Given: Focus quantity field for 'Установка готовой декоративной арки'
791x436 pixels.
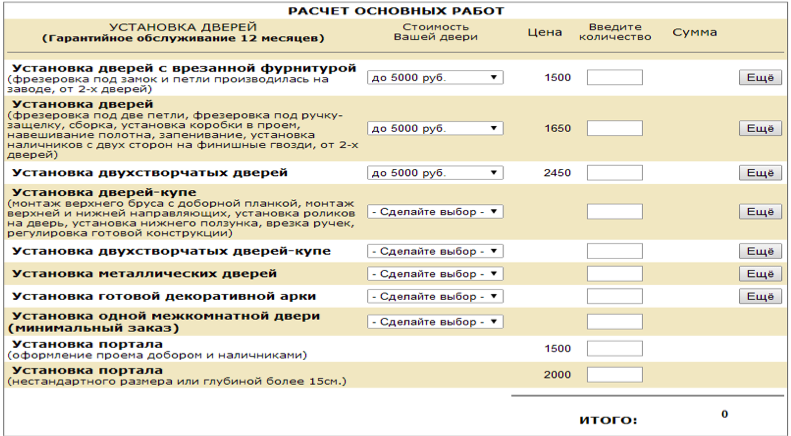Looking at the screenshot, I should coord(614,297).
